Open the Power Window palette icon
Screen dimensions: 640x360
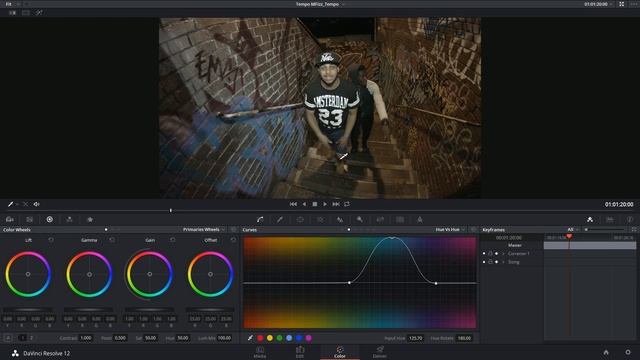(x=300, y=220)
